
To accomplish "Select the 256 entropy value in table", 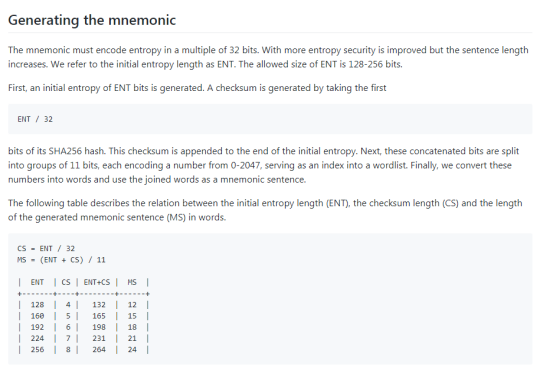I will 37,350.
